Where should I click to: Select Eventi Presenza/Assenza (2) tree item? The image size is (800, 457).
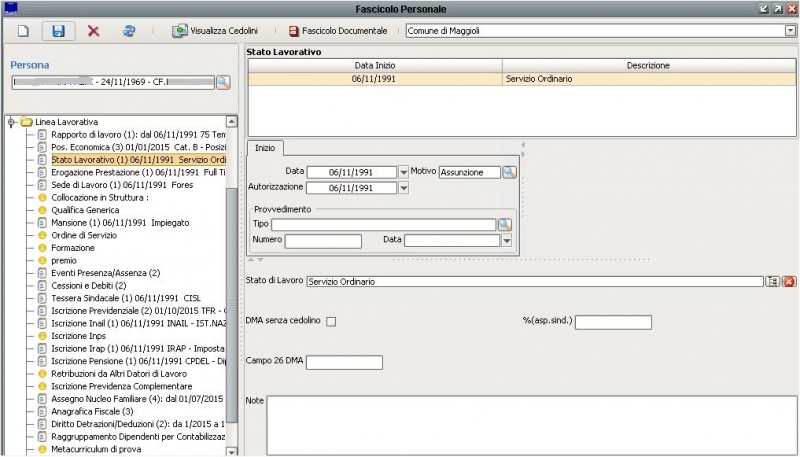(x=105, y=273)
